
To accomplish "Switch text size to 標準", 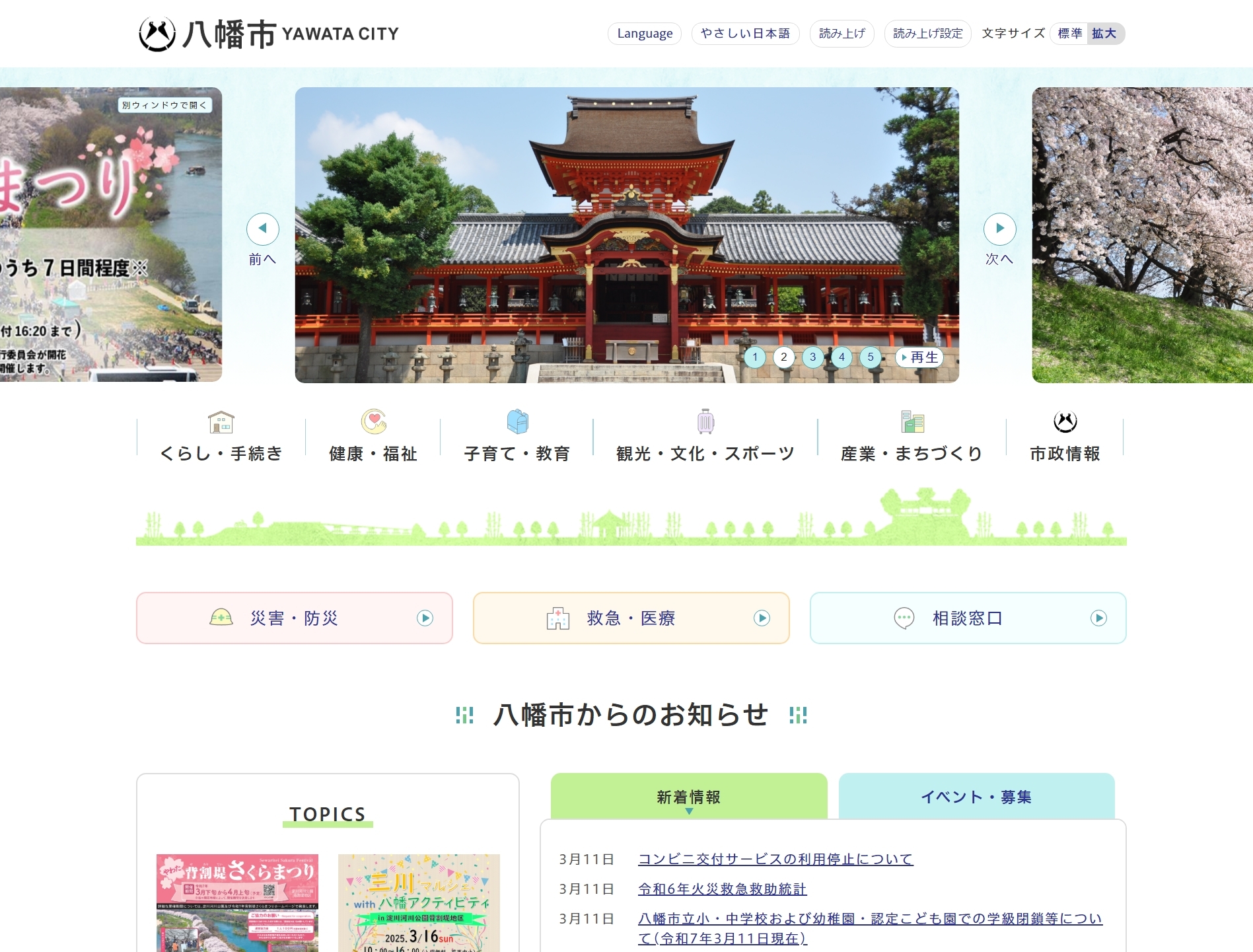I will (x=1070, y=33).
